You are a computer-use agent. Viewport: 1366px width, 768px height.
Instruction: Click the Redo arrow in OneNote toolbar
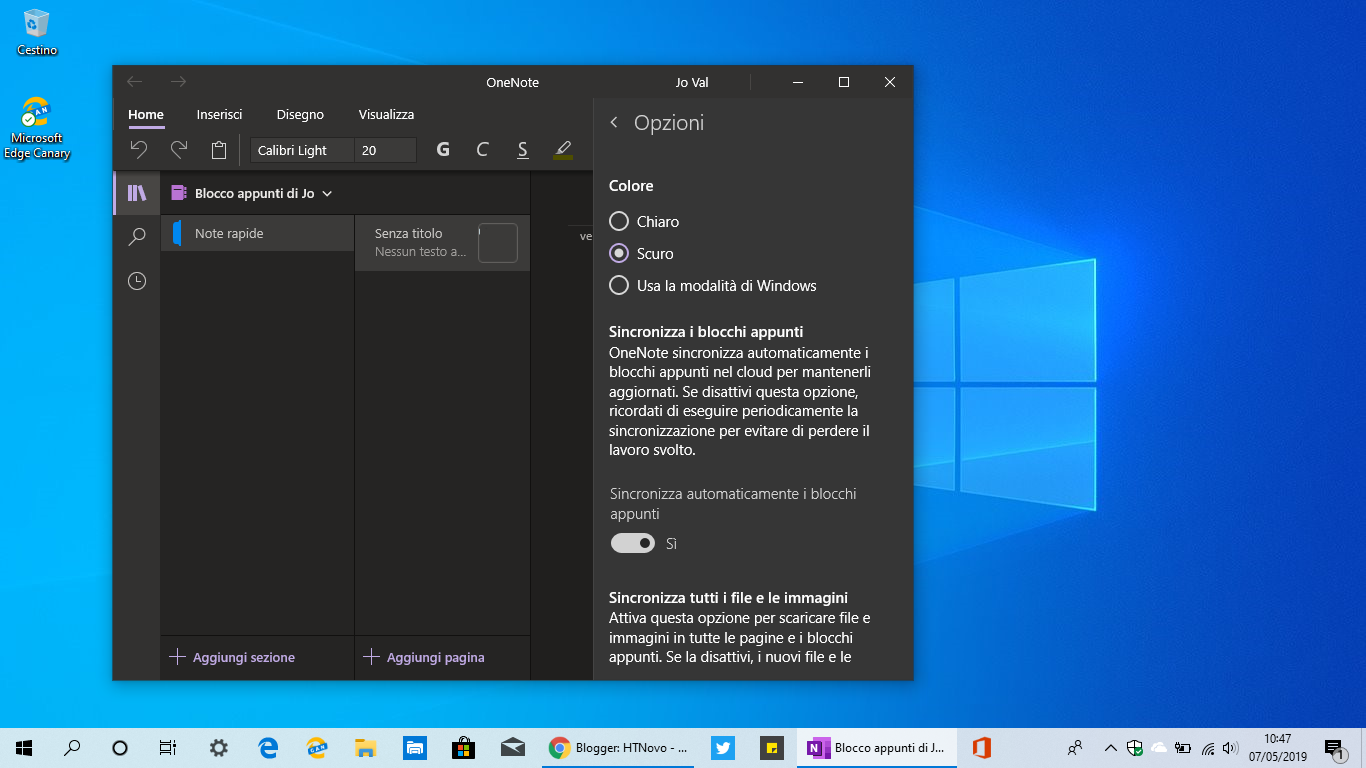coord(179,150)
